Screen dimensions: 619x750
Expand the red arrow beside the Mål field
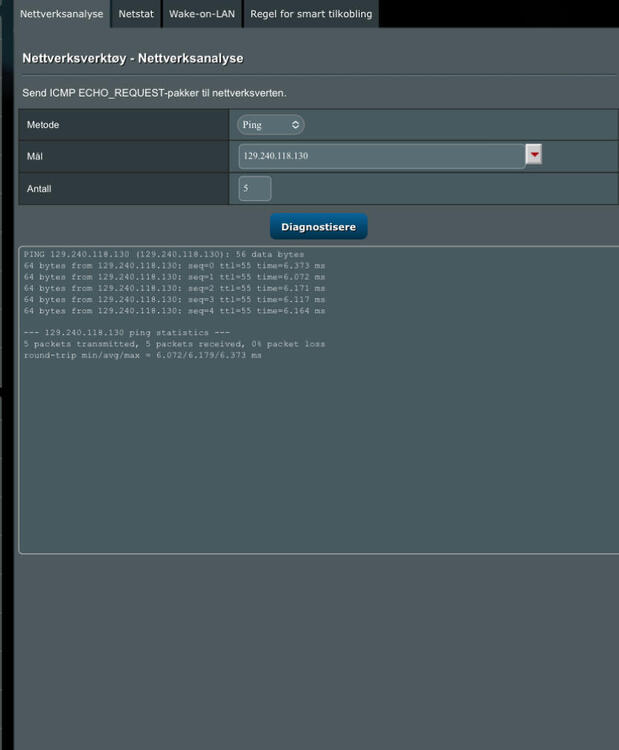click(x=534, y=155)
